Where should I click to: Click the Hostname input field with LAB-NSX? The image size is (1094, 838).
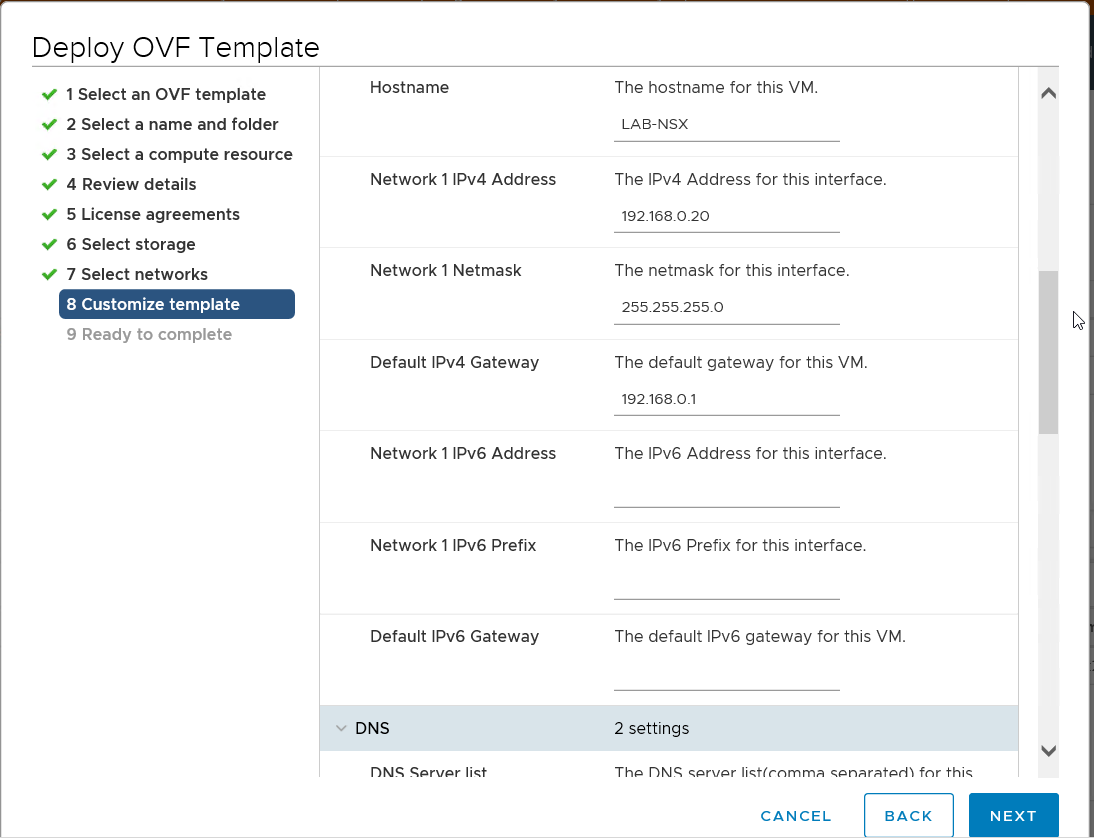(726, 125)
